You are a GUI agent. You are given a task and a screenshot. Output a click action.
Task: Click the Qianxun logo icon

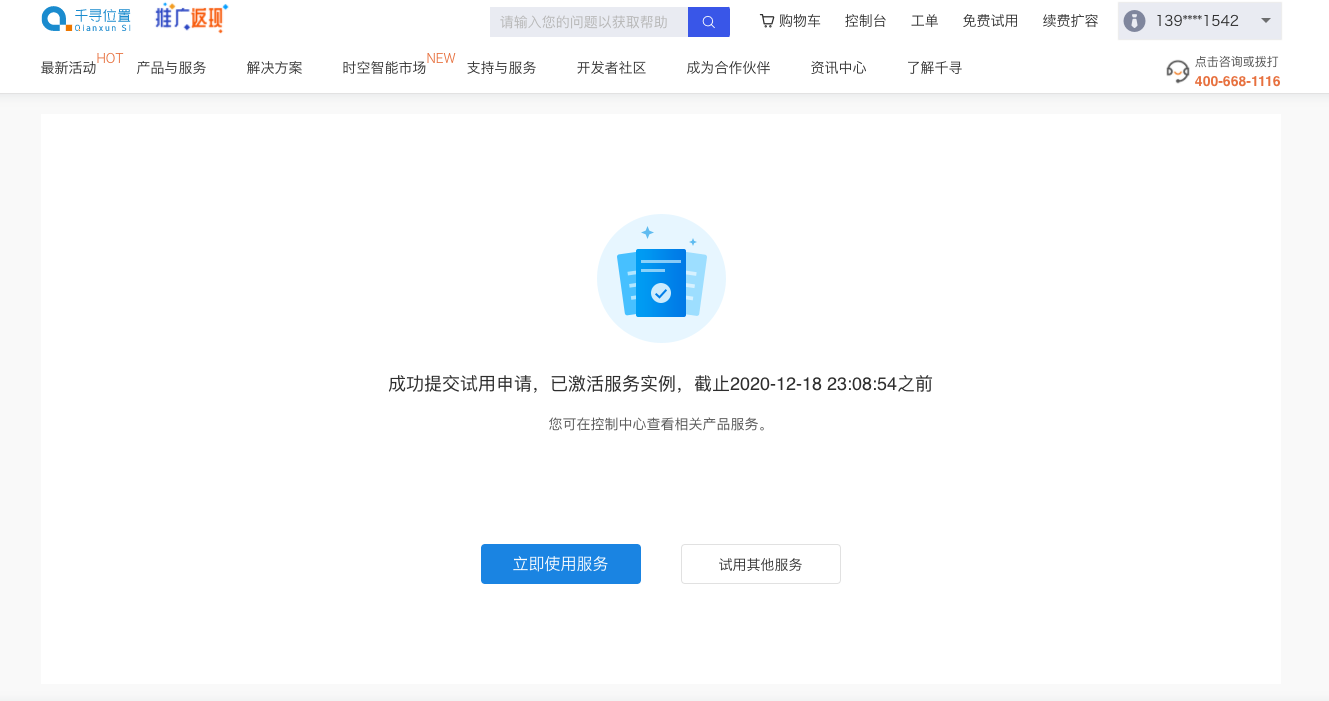click(56, 19)
